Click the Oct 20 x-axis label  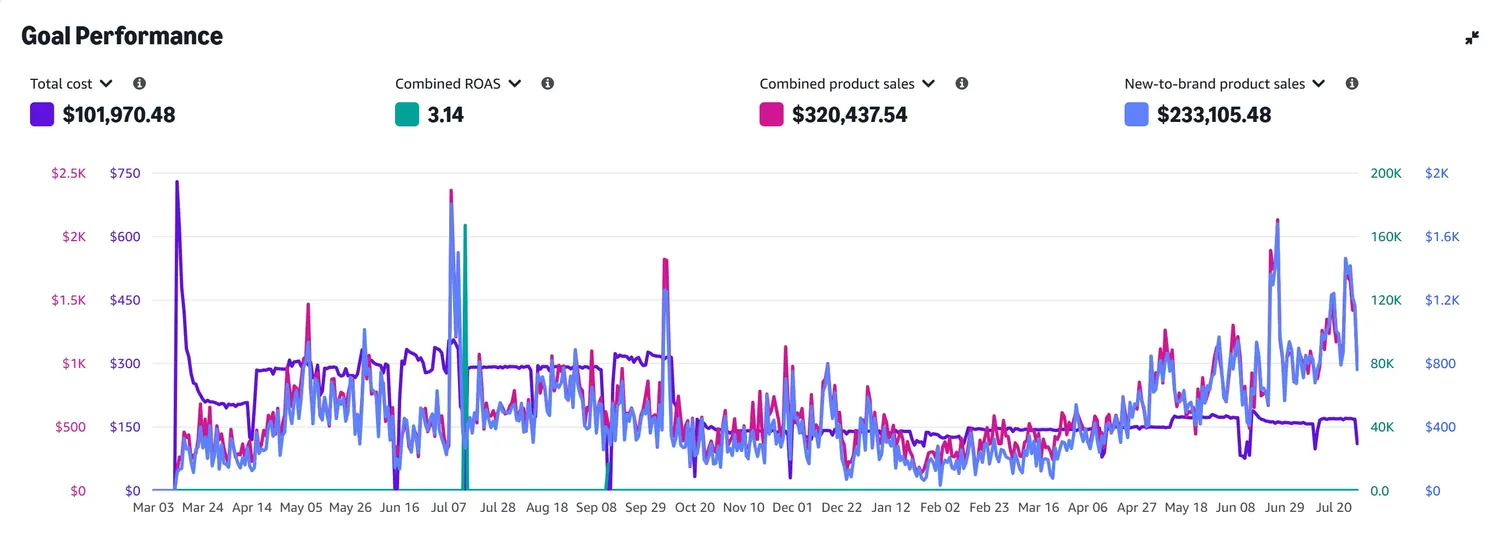coord(694,508)
